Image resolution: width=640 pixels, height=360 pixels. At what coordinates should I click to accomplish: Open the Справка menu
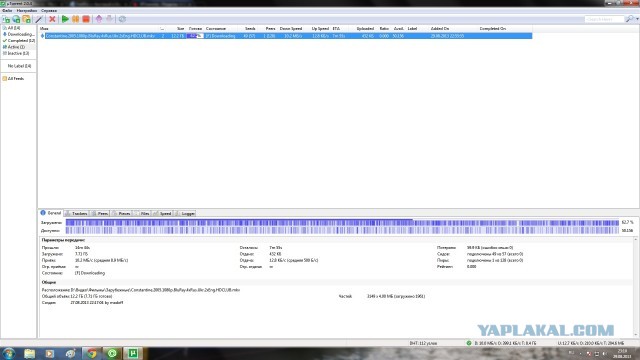click(x=49, y=11)
